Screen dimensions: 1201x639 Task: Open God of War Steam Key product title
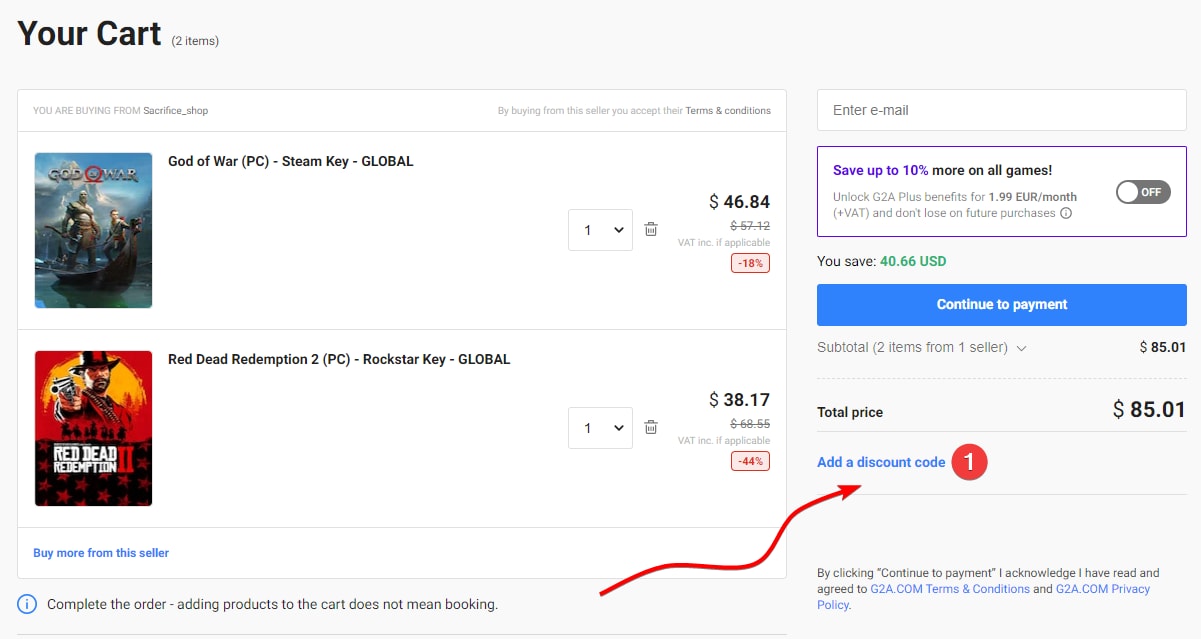pyautogui.click(x=290, y=161)
